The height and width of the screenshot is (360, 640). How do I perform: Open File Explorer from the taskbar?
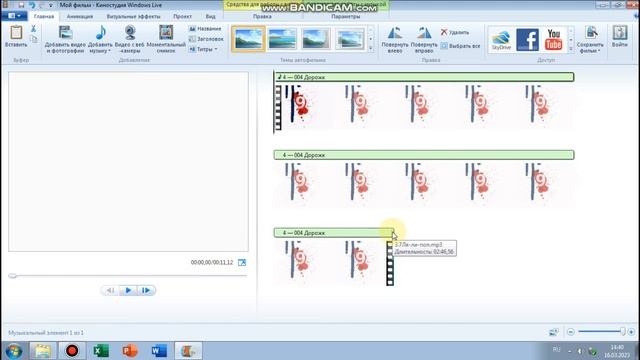(42, 351)
